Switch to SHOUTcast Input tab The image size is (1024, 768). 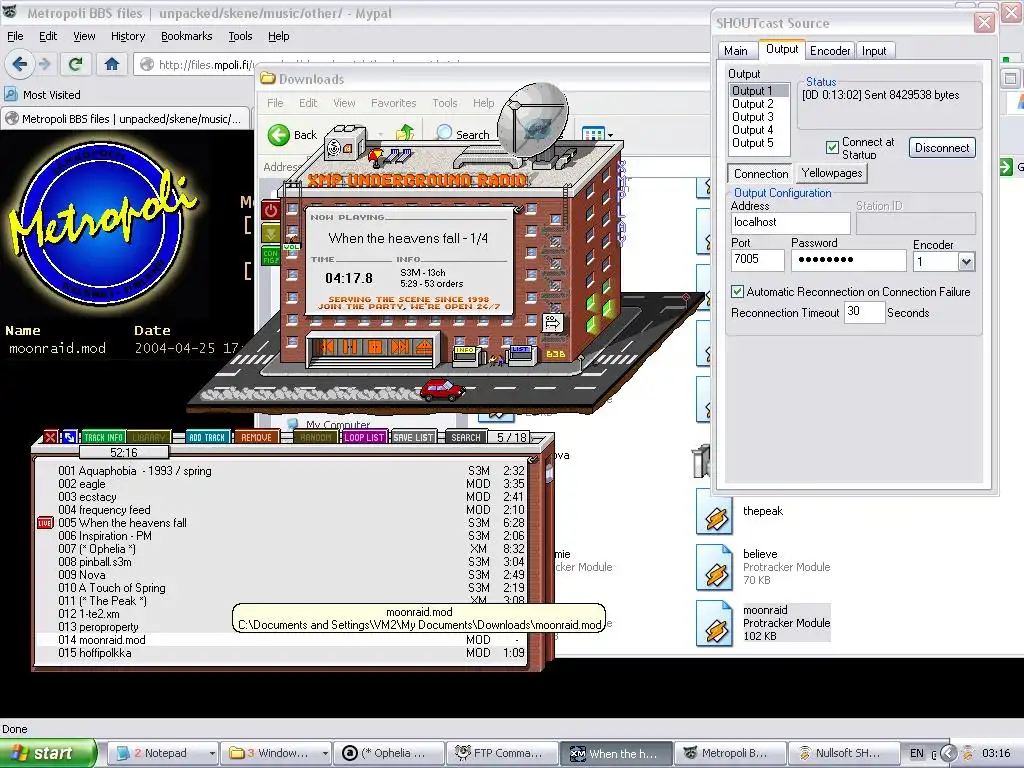pyautogui.click(x=874, y=50)
